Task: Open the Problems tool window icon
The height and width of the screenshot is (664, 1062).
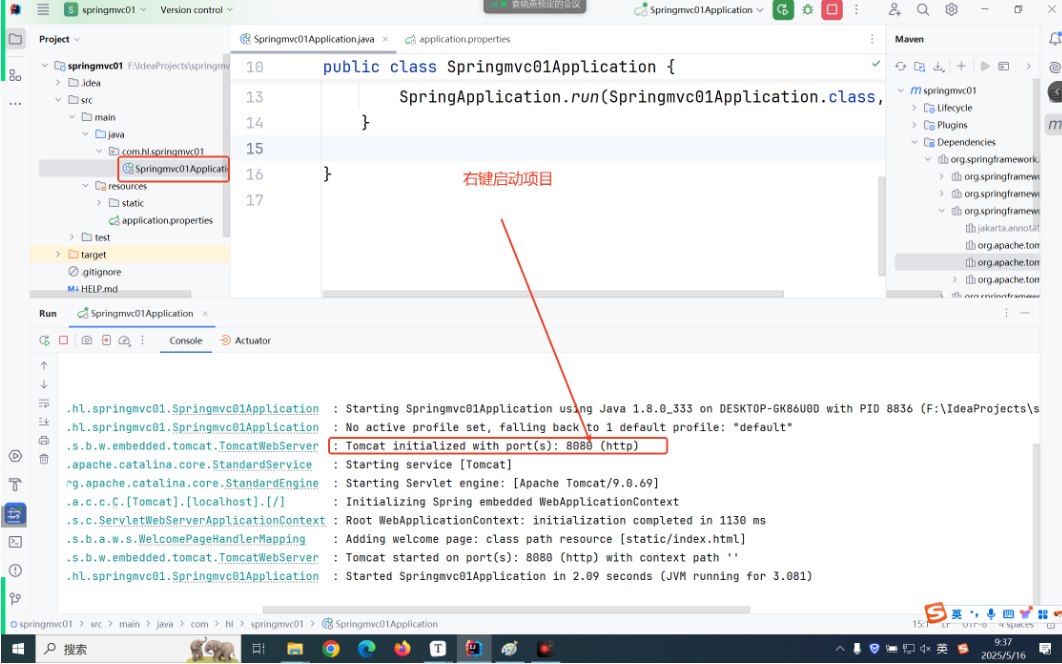Action: (15, 570)
